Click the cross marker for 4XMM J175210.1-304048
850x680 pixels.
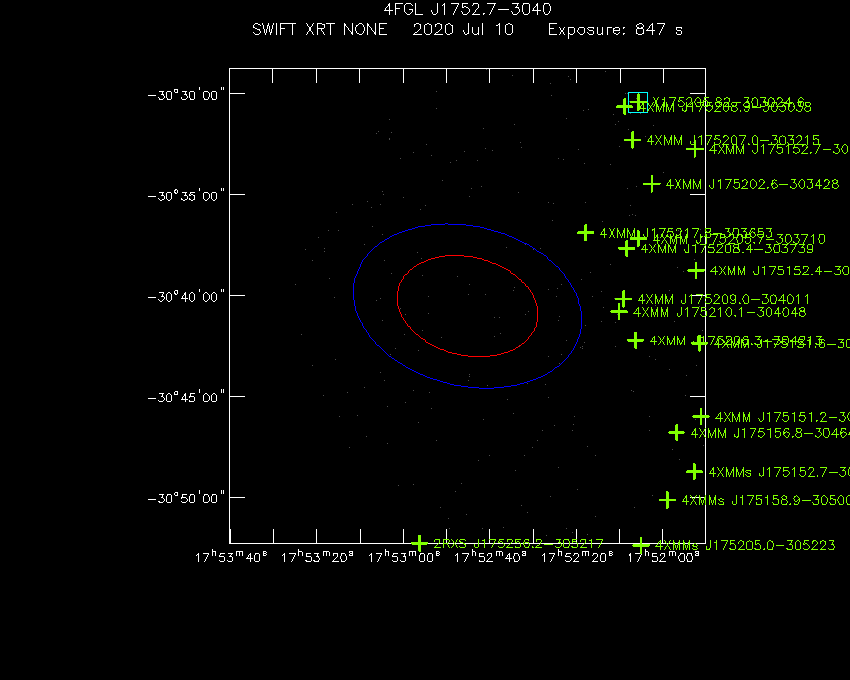pos(619,312)
